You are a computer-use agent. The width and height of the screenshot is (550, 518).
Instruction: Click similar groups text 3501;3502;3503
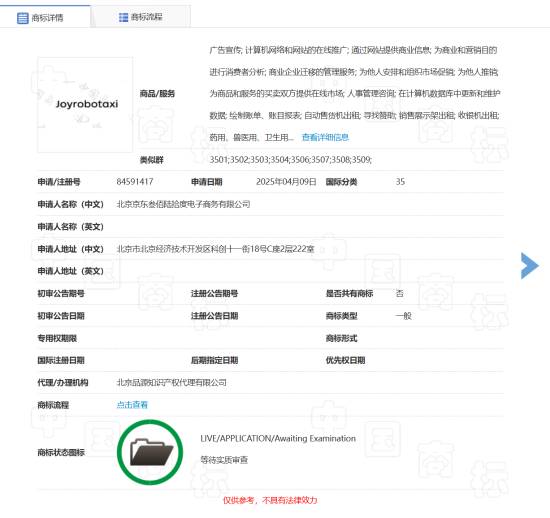point(290,160)
